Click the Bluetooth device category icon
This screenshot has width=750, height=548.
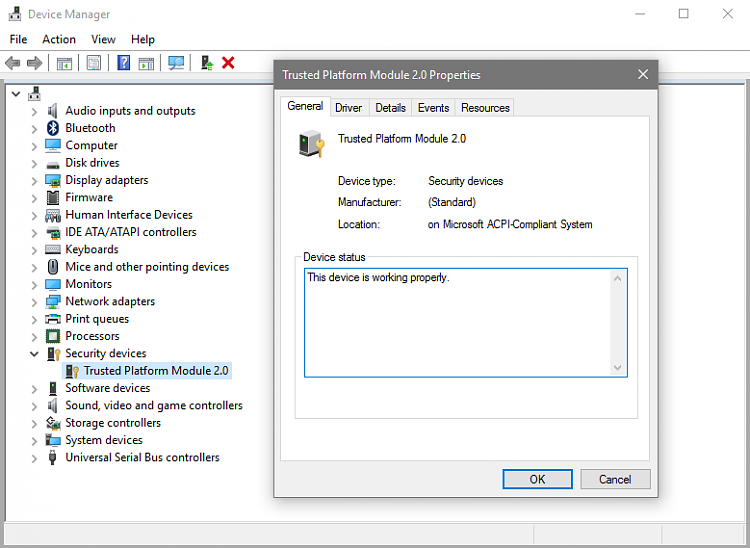(x=53, y=128)
